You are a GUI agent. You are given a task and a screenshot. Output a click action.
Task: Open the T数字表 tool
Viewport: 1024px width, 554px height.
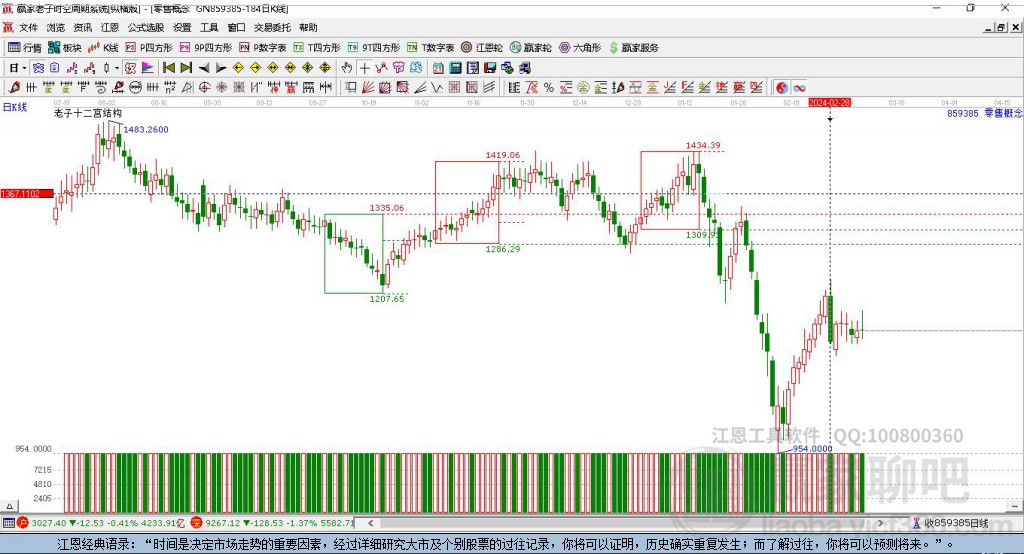(x=430, y=48)
